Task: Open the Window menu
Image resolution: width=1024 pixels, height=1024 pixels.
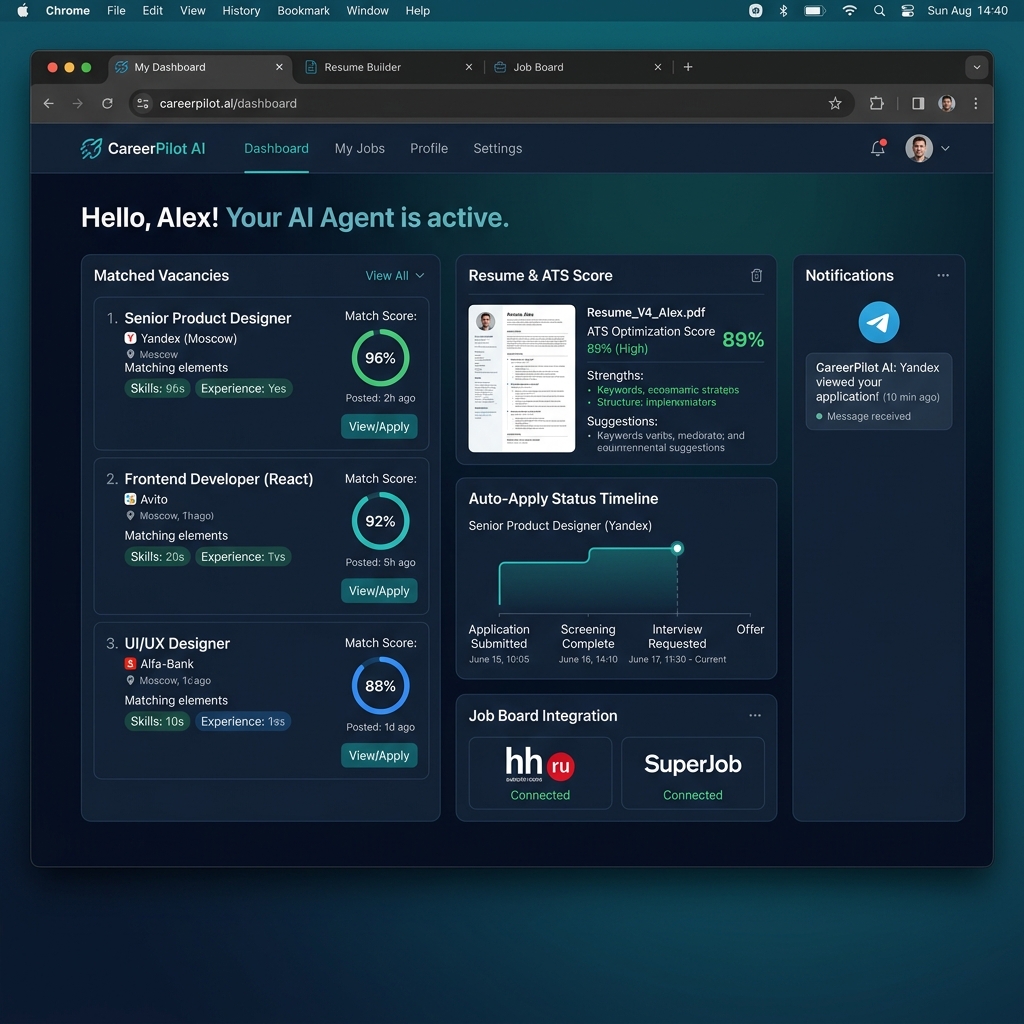Action: pyautogui.click(x=367, y=10)
